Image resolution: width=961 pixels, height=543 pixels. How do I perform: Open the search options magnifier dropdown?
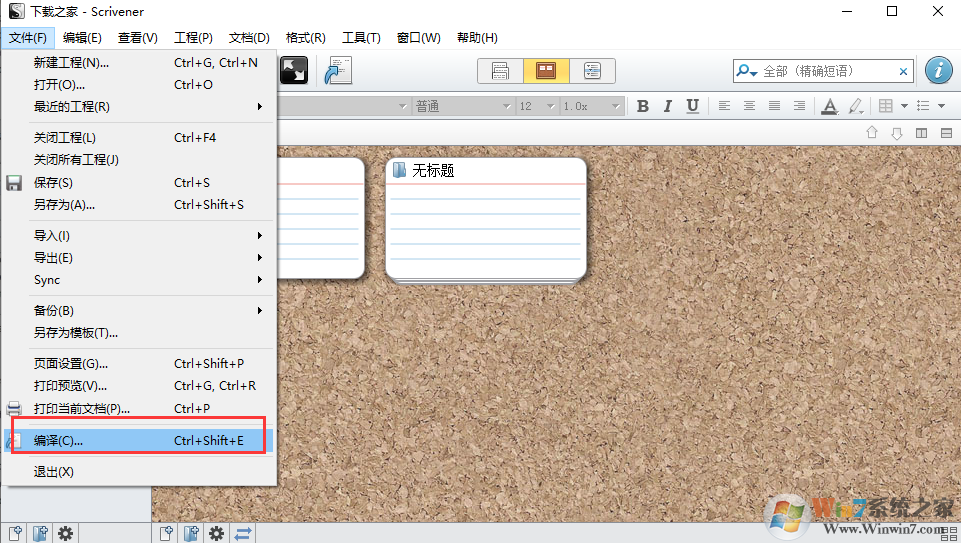pyautogui.click(x=747, y=71)
